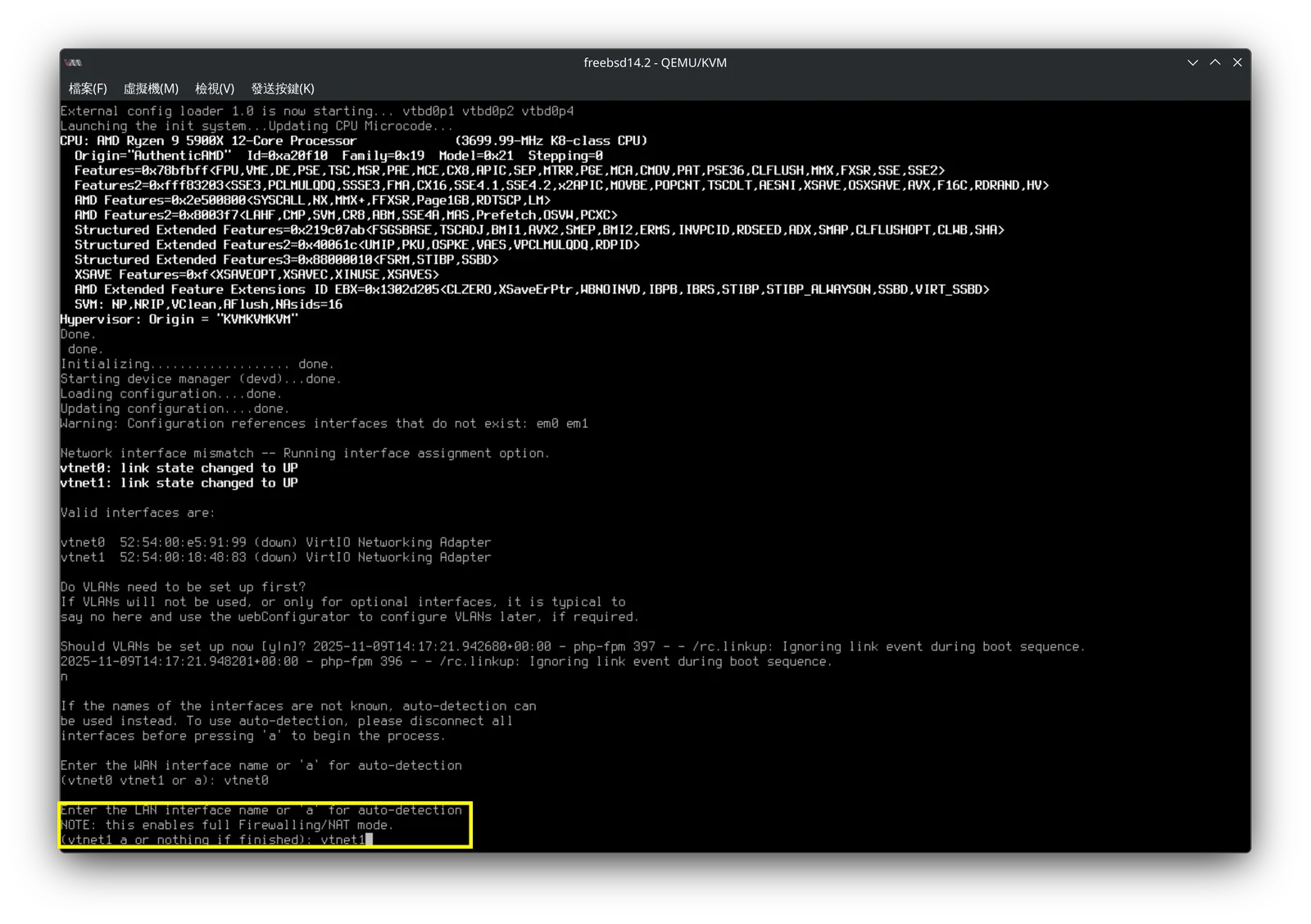Image resolution: width=1311 pixels, height=924 pixels.
Task: Click the vtnet0 52:54:00:e5:91:99 adapter row
Action: pyautogui.click(x=276, y=542)
